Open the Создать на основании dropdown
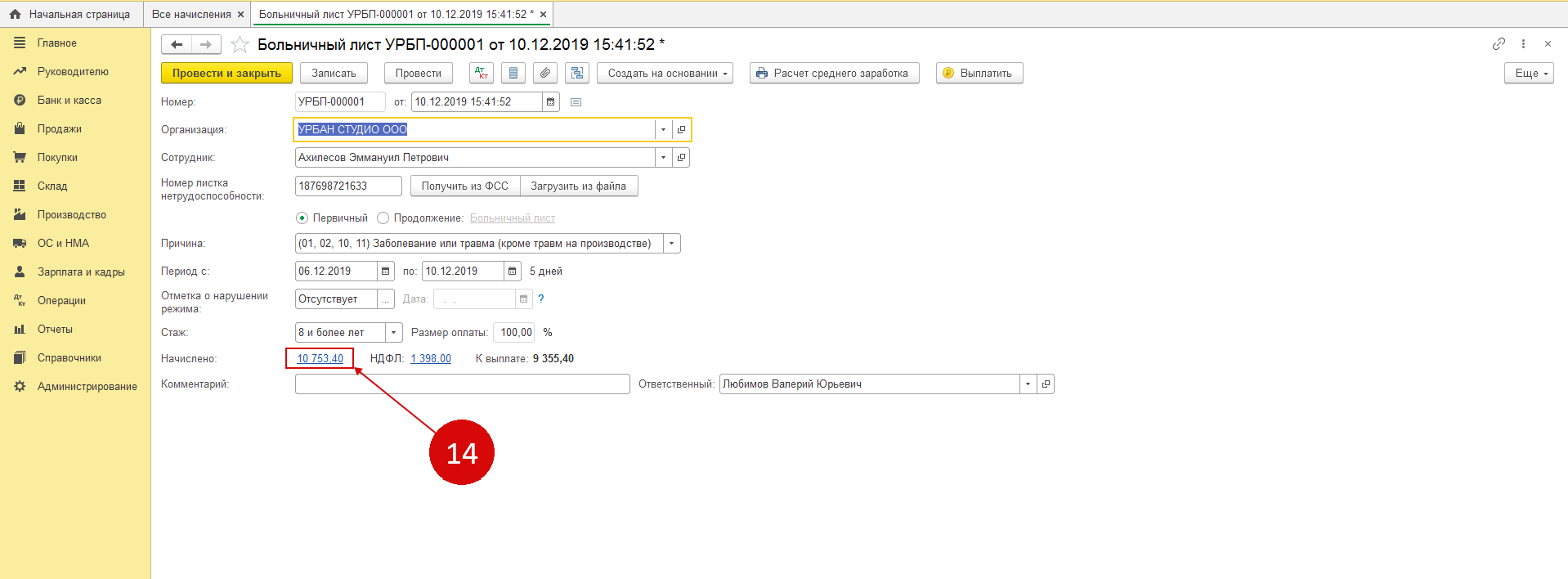Image resolution: width=1568 pixels, height=579 pixels. [665, 73]
